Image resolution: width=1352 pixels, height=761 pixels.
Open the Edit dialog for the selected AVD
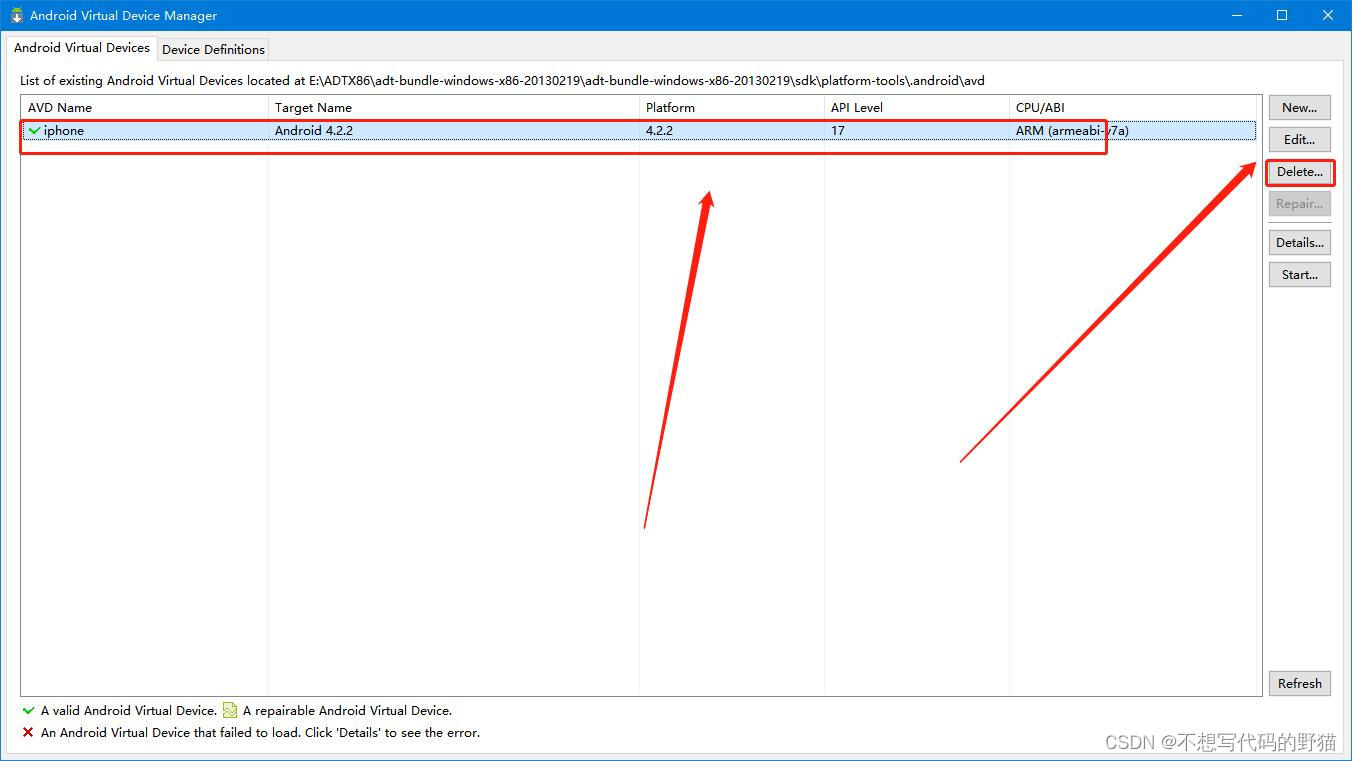pyautogui.click(x=1299, y=139)
